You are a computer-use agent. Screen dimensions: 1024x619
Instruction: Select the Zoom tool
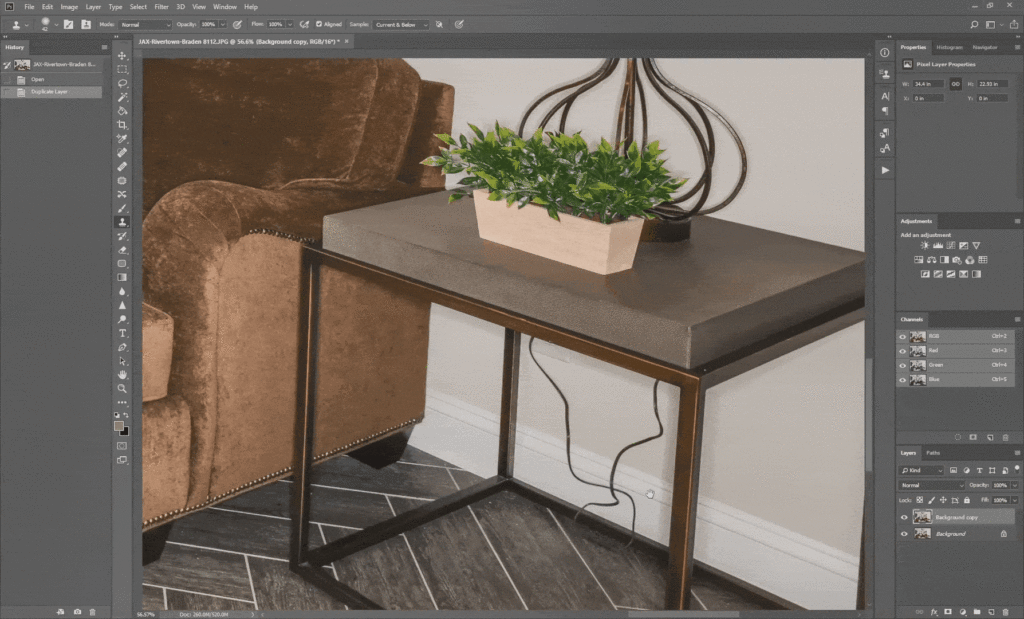[122, 388]
